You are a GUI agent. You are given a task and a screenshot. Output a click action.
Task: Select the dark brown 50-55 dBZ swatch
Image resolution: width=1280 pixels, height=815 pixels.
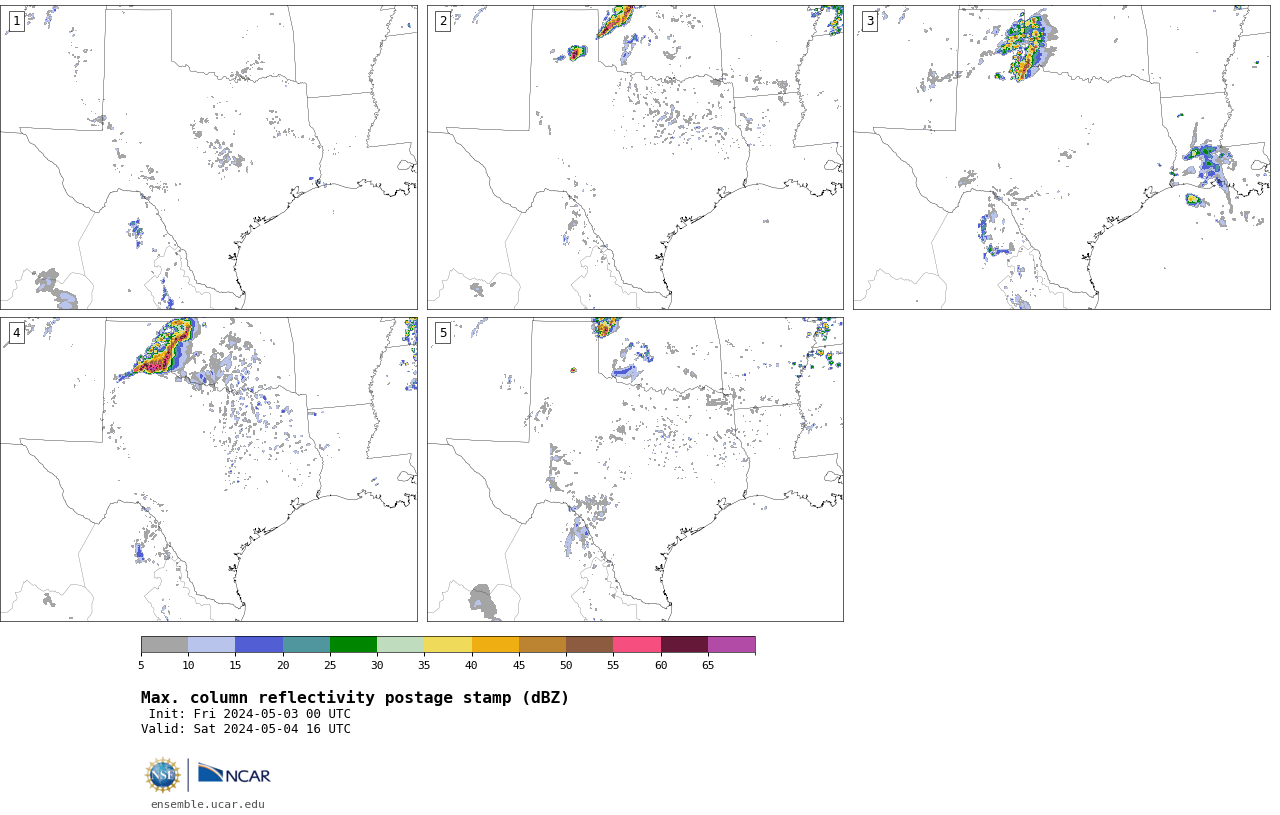[589, 645]
